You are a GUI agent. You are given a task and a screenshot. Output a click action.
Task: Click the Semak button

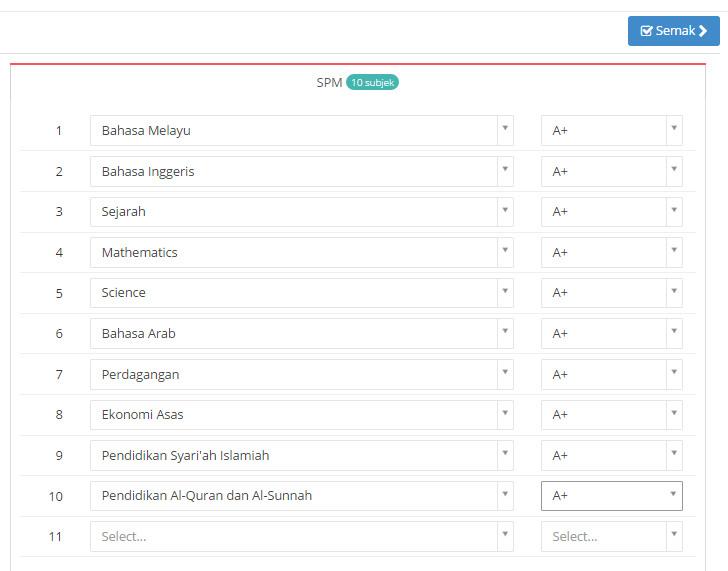[x=674, y=31]
